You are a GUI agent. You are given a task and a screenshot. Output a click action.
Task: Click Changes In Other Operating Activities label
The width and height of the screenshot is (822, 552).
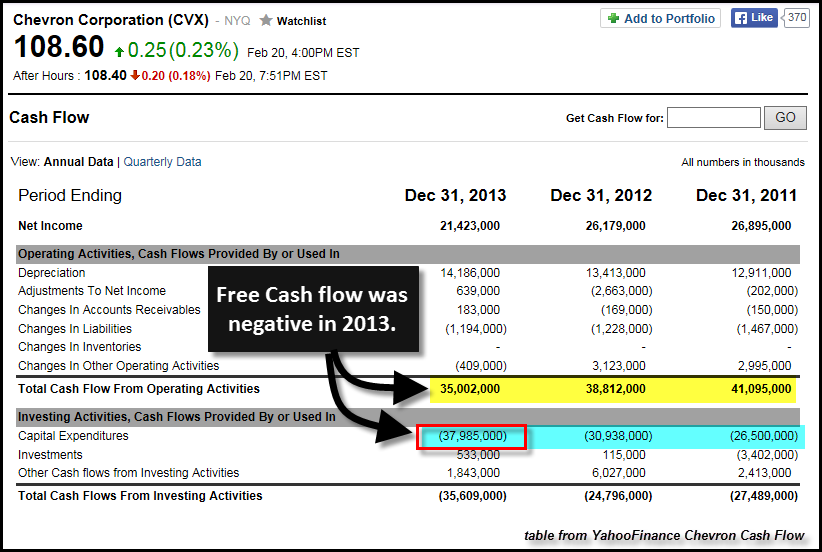tap(118, 366)
